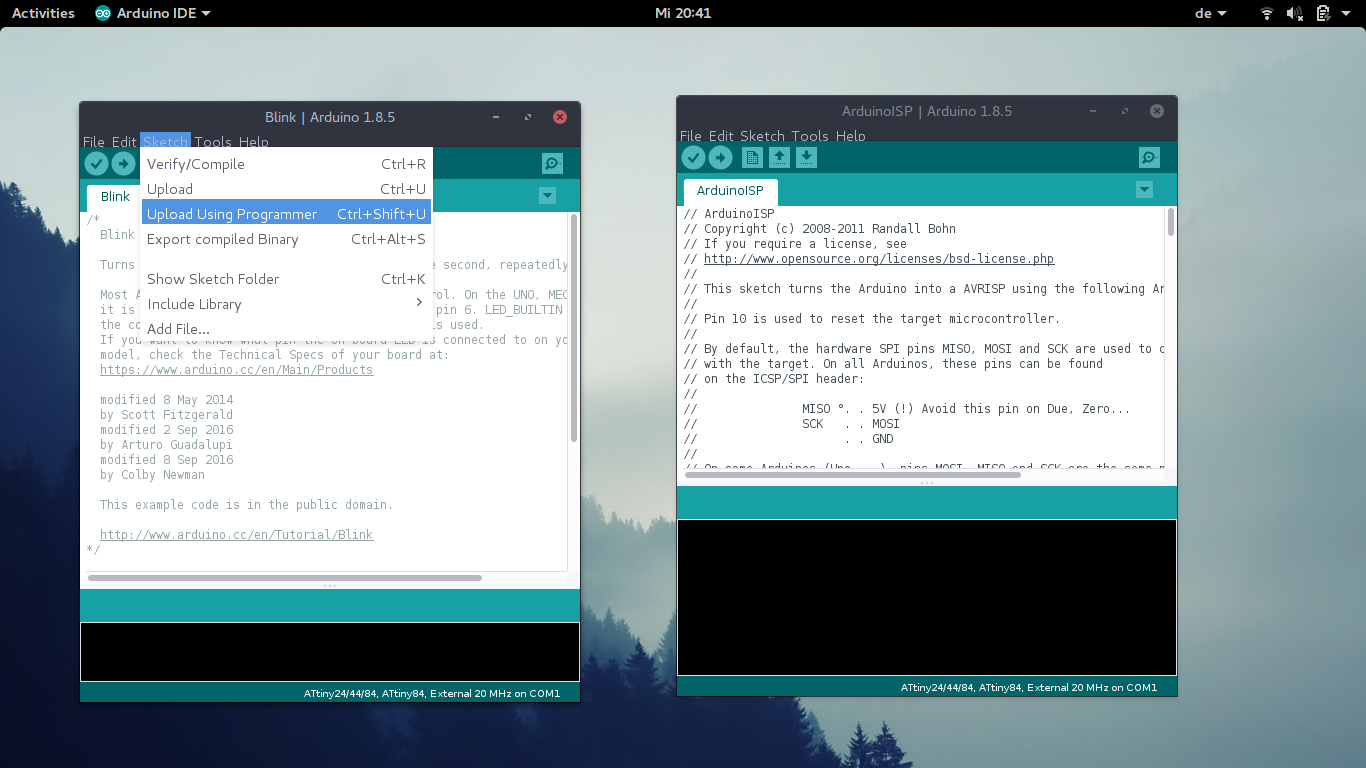Click the 'by Colby Newman' comment line
1366x768 pixels.
coord(152,475)
